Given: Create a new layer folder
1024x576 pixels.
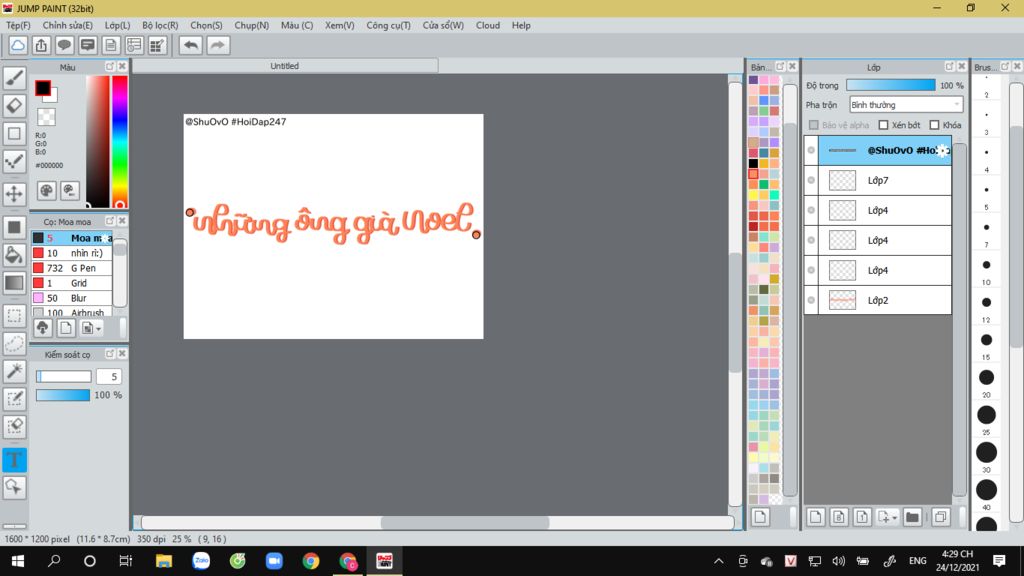Looking at the screenshot, I should tap(912, 517).
